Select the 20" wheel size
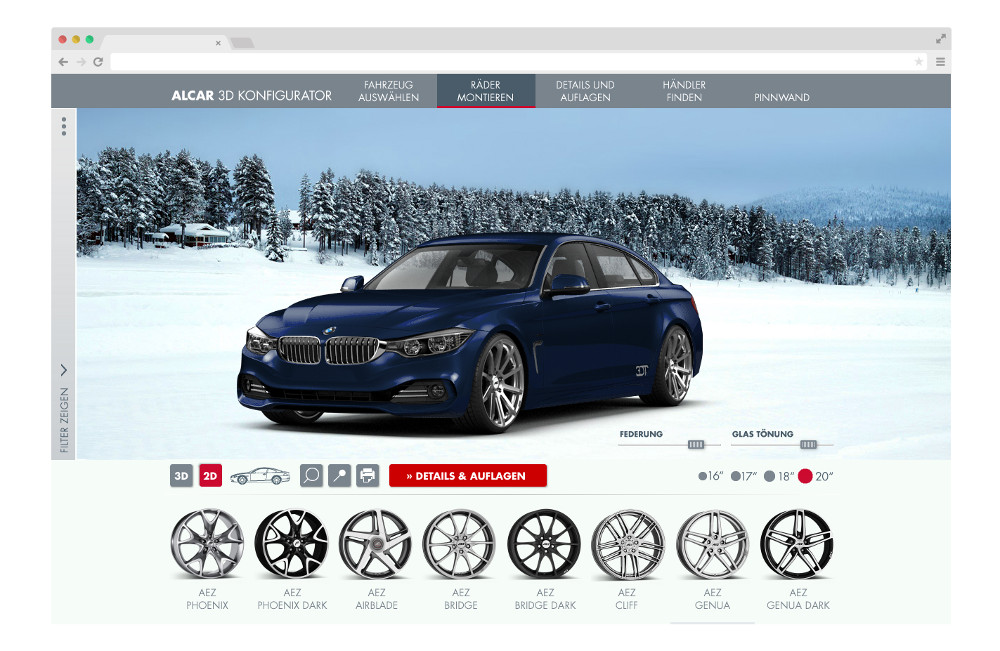This screenshot has height=651, width=1000. coord(816,476)
